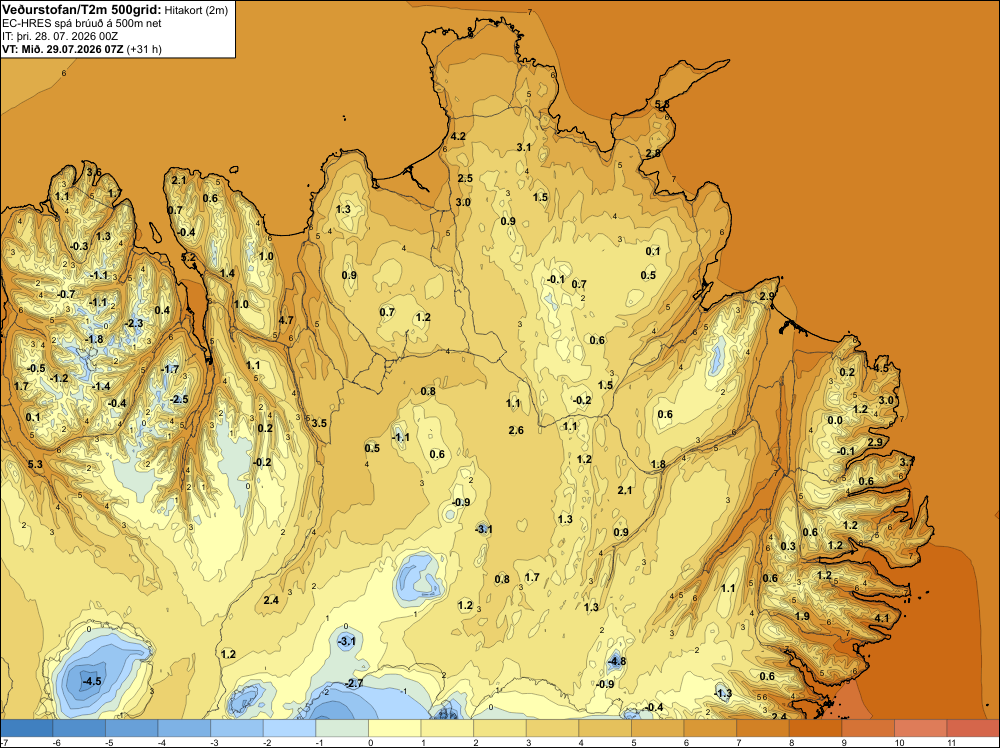Click the temperature value '4.7'

tap(286, 320)
